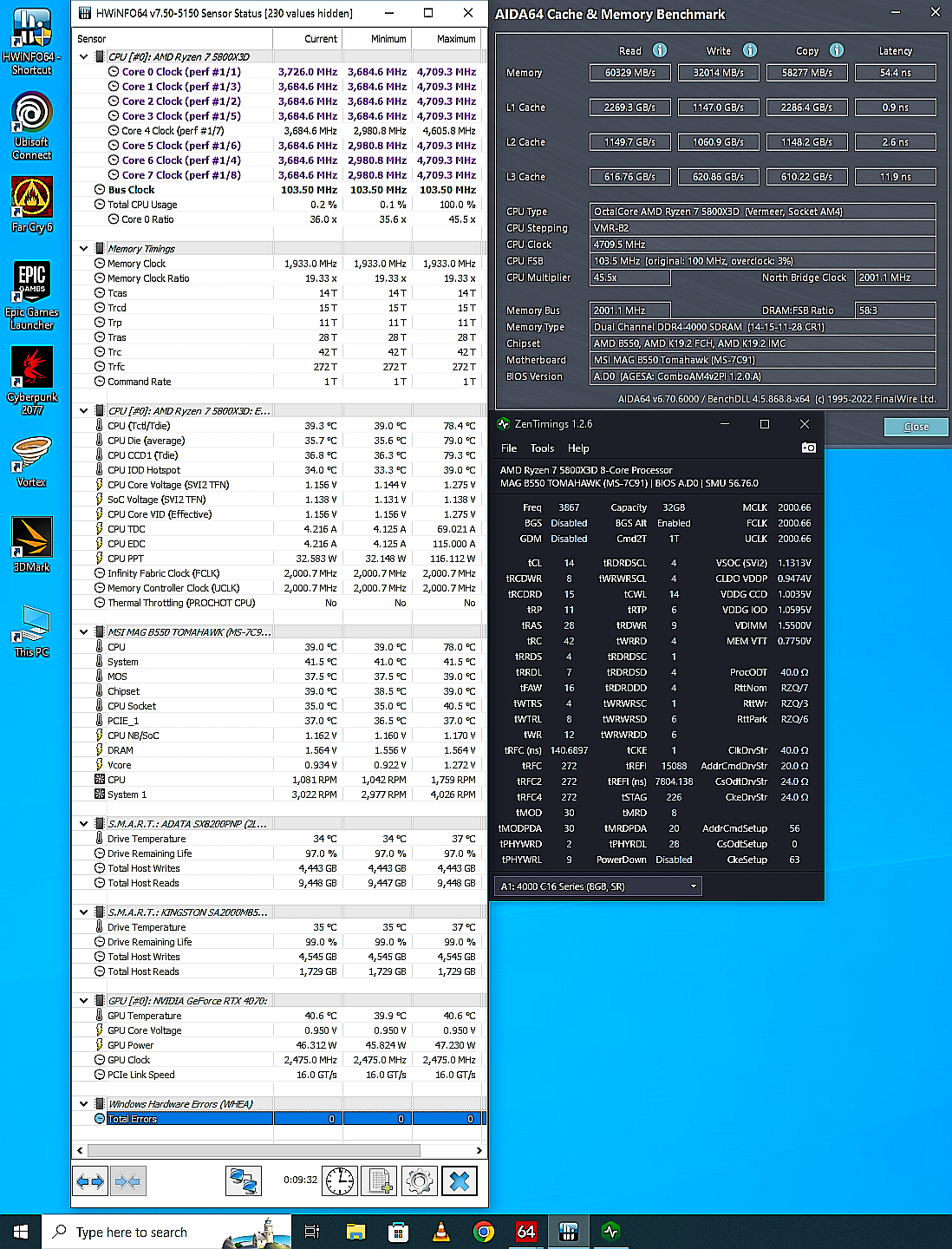Select the Epic Games Launcher desktop icon

[x=32, y=296]
